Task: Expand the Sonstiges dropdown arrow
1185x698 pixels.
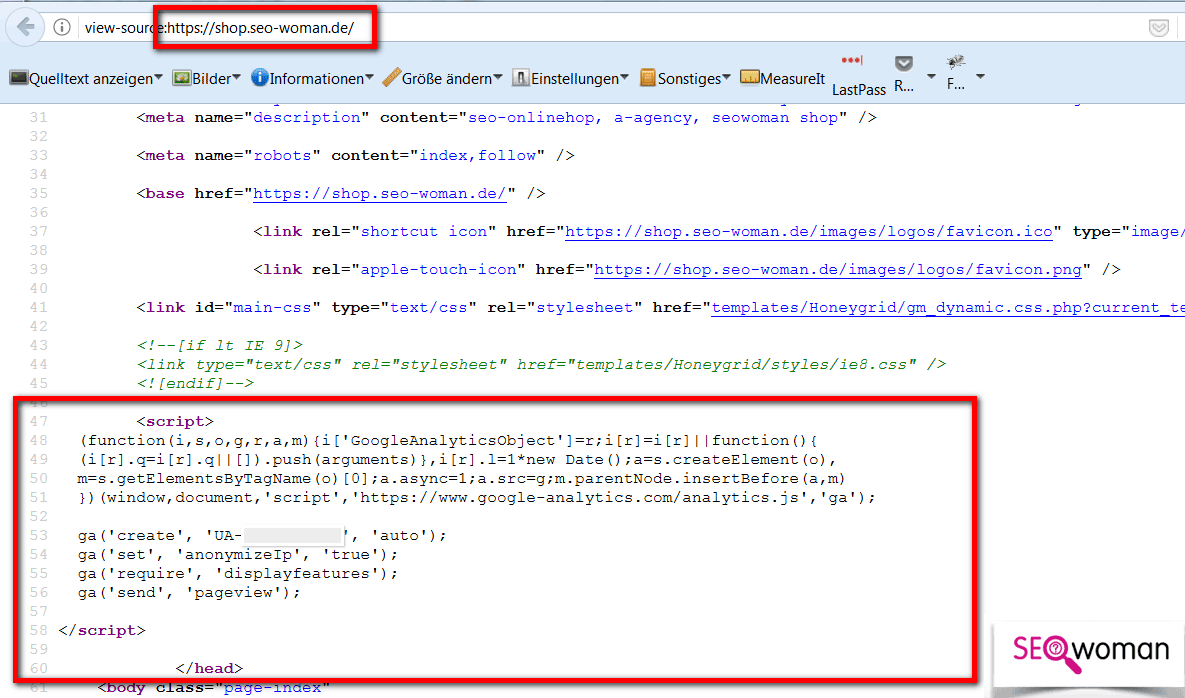Action: (x=726, y=78)
